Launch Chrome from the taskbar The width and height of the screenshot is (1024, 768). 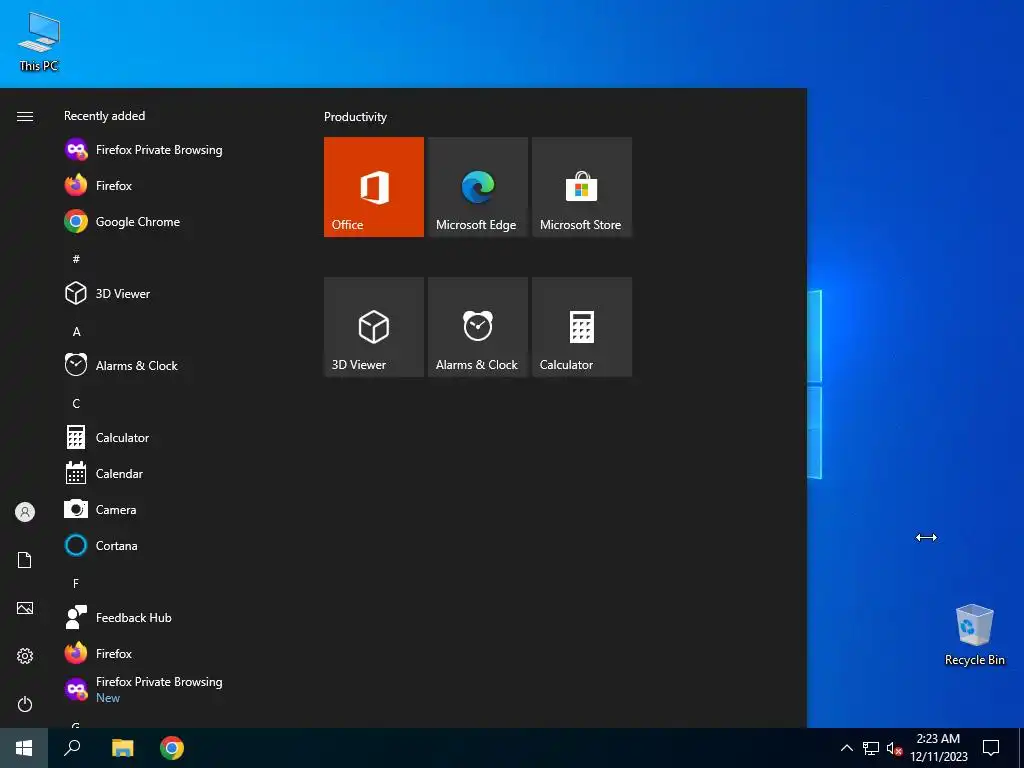tap(172, 748)
